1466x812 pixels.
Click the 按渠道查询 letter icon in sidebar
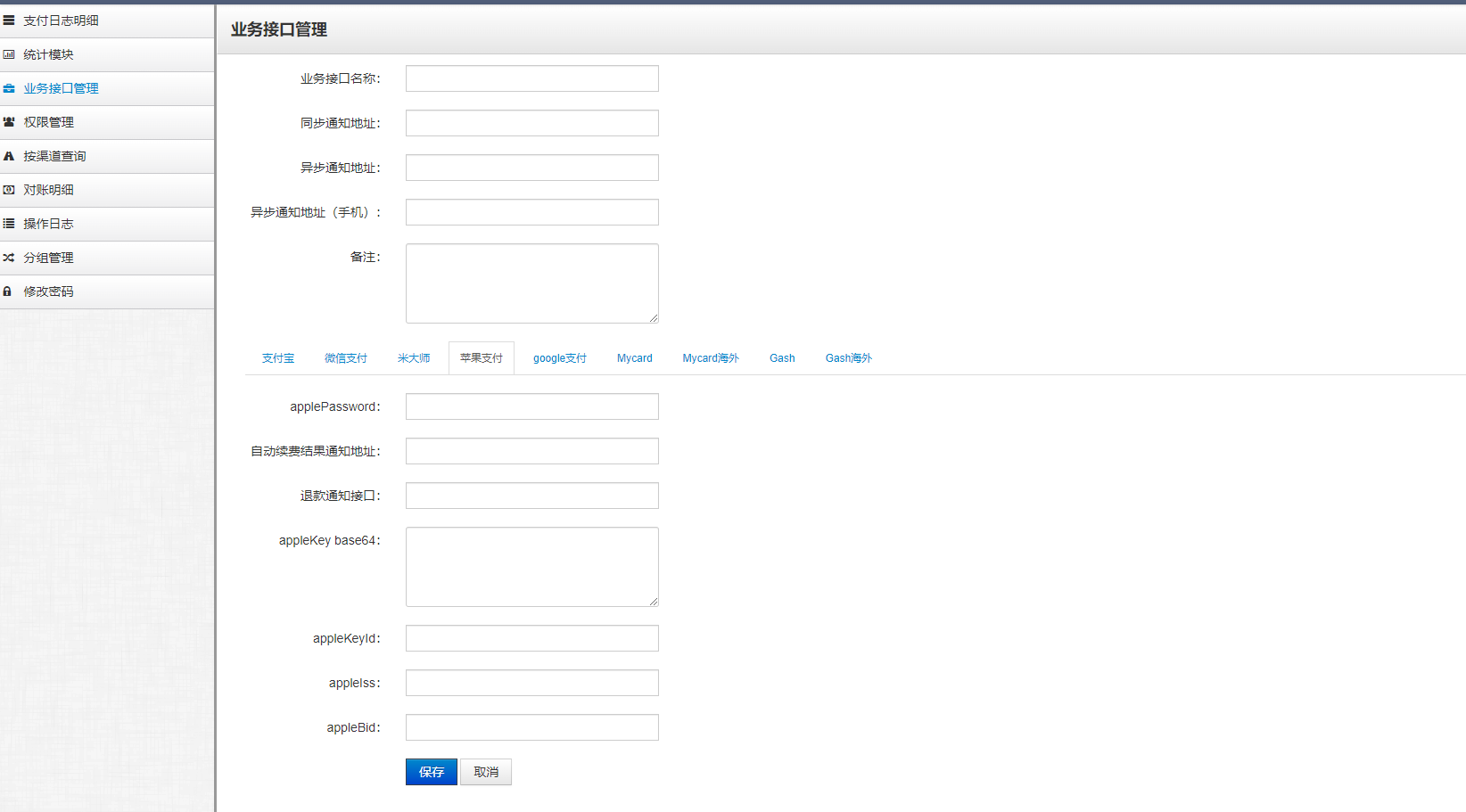point(9,156)
